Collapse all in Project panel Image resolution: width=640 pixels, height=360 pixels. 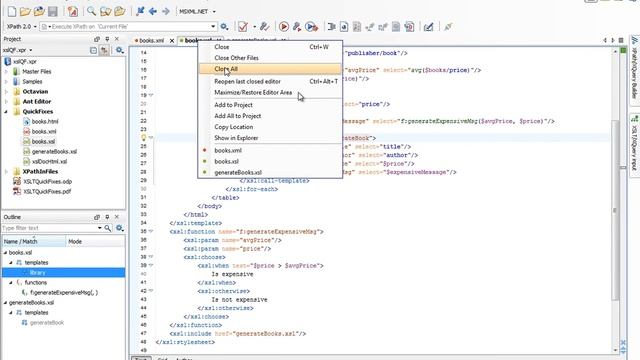[x=93, y=50]
